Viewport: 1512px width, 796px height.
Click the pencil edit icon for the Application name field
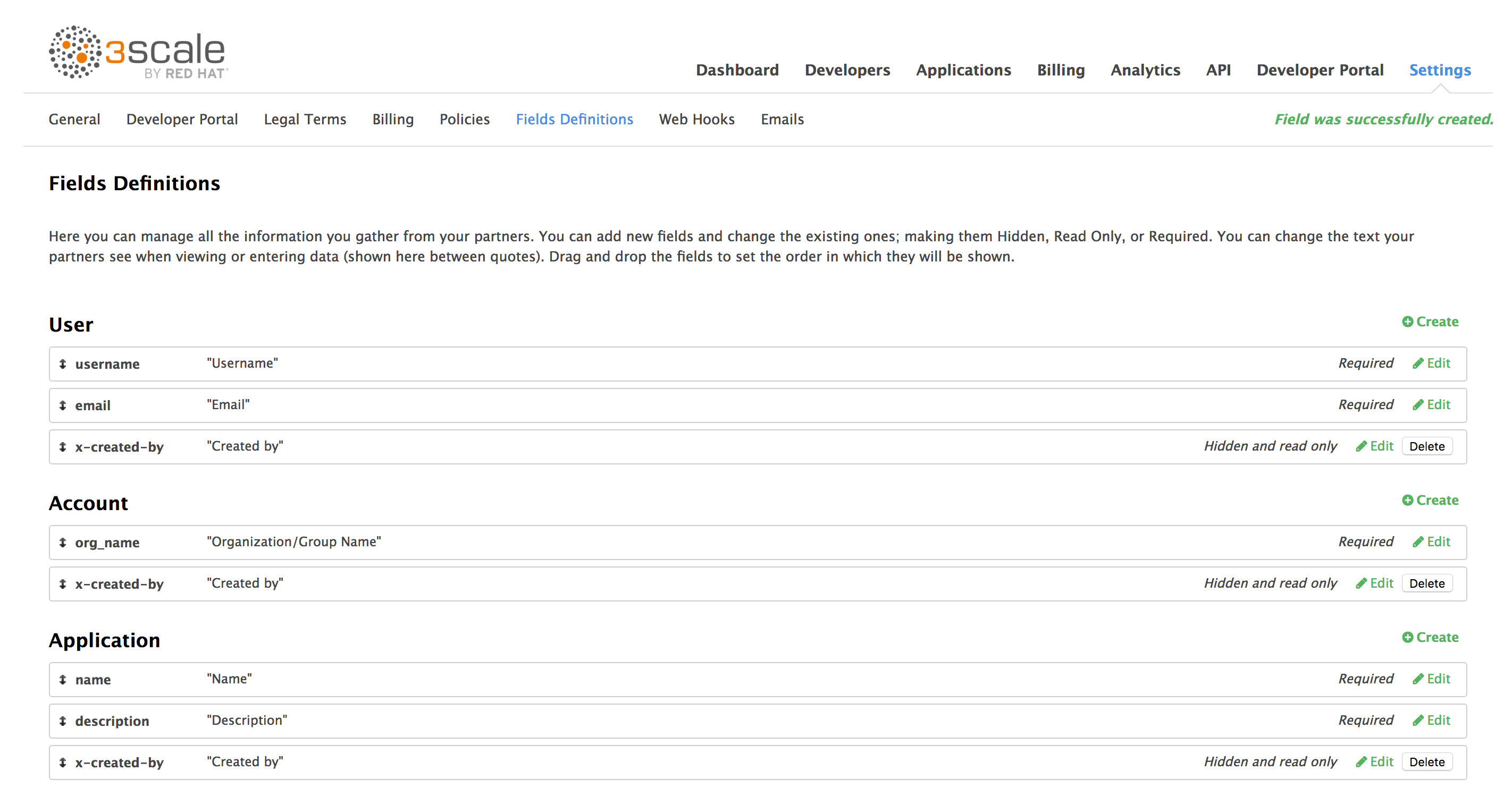point(1418,679)
